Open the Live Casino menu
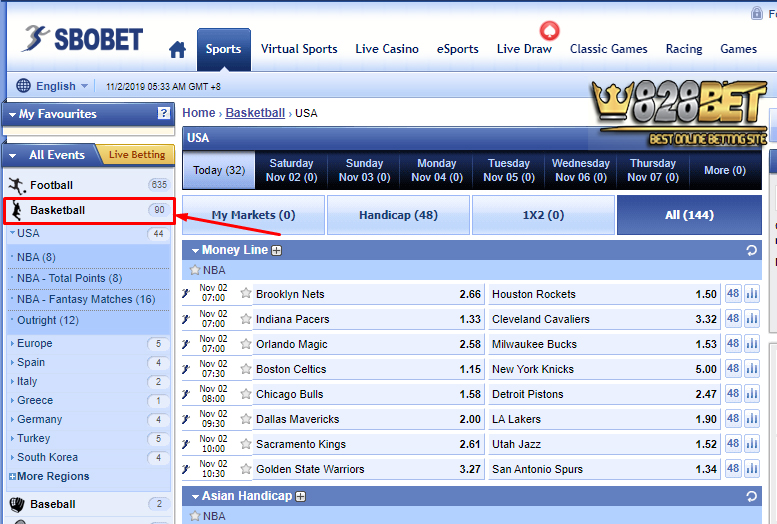The width and height of the screenshot is (777, 524). point(387,49)
